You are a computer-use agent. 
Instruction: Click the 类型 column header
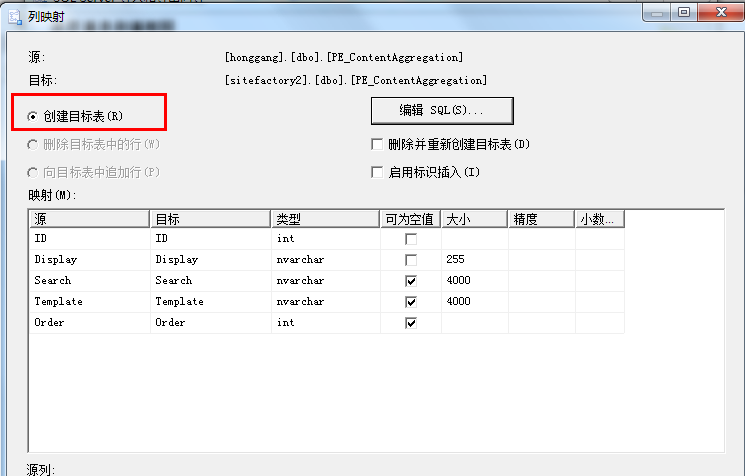[325, 219]
